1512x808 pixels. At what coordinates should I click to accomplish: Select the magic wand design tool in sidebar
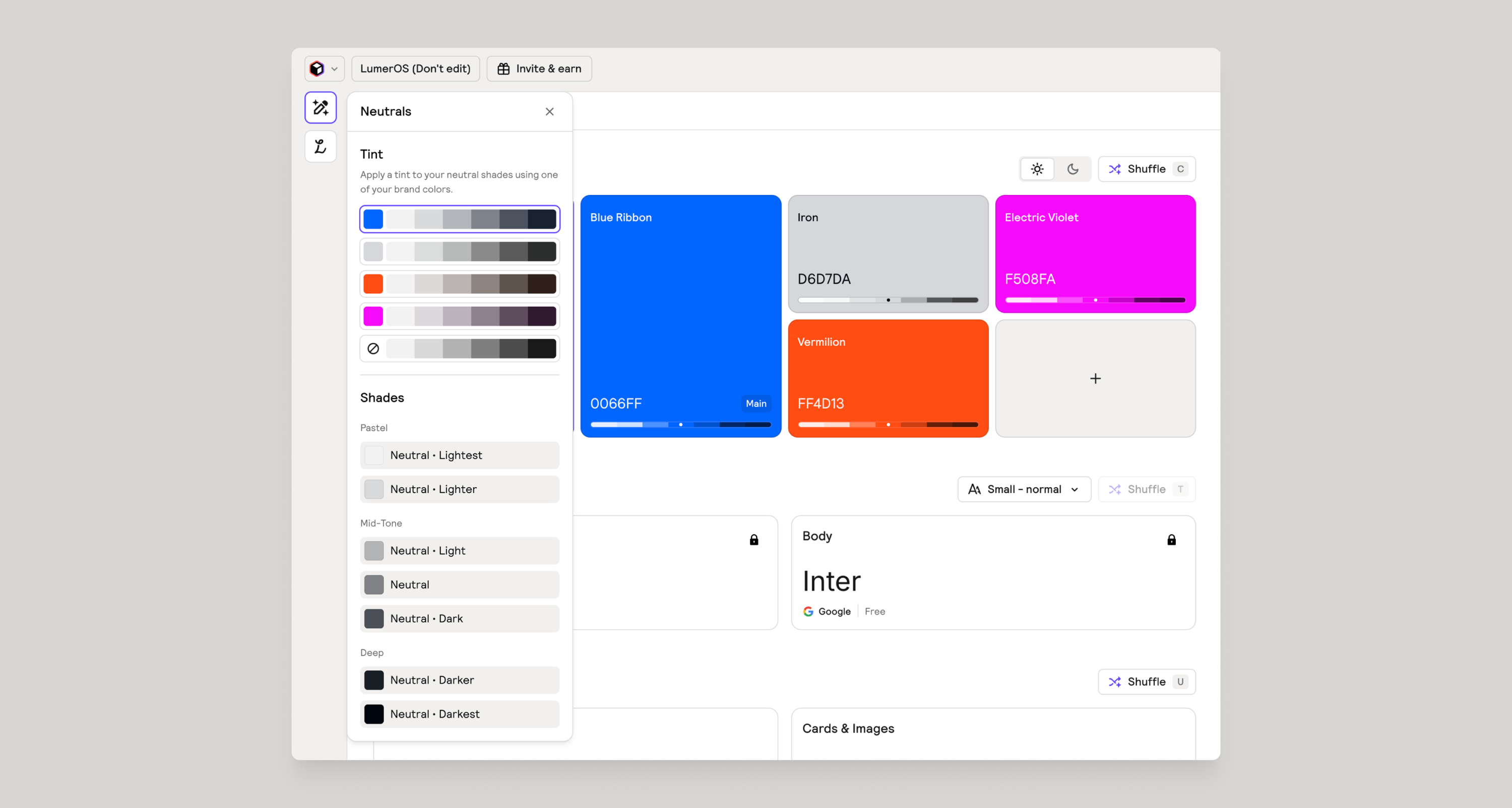(321, 107)
